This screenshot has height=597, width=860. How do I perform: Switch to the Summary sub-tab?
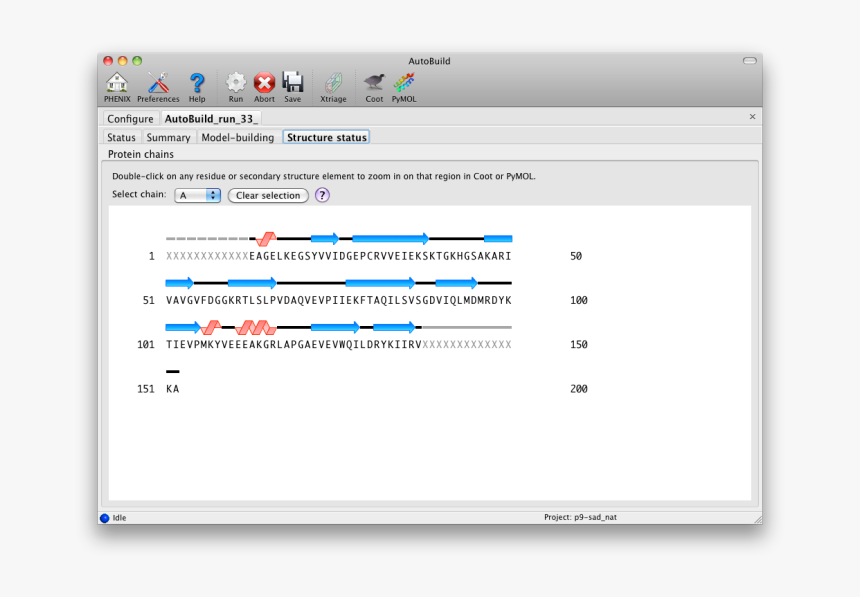pos(168,137)
